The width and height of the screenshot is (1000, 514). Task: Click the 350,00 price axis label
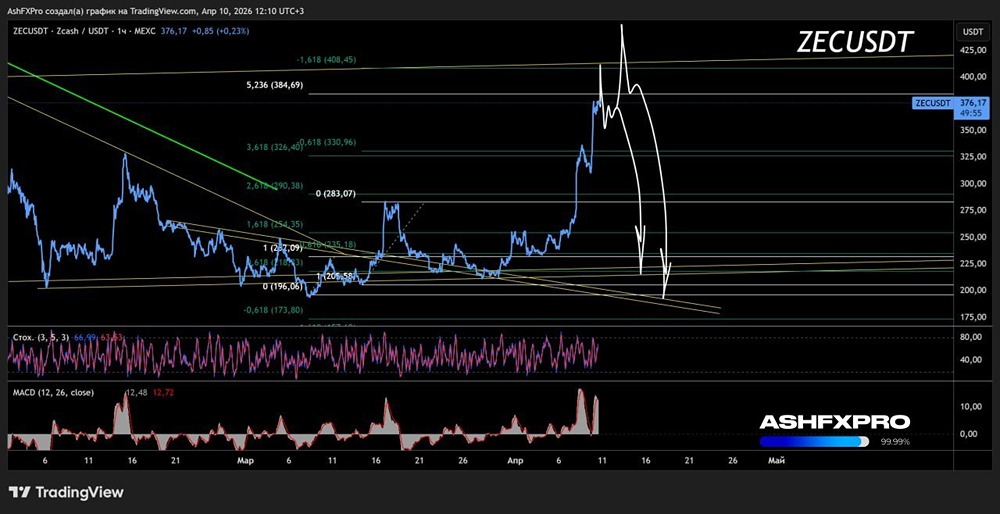pyautogui.click(x=971, y=129)
